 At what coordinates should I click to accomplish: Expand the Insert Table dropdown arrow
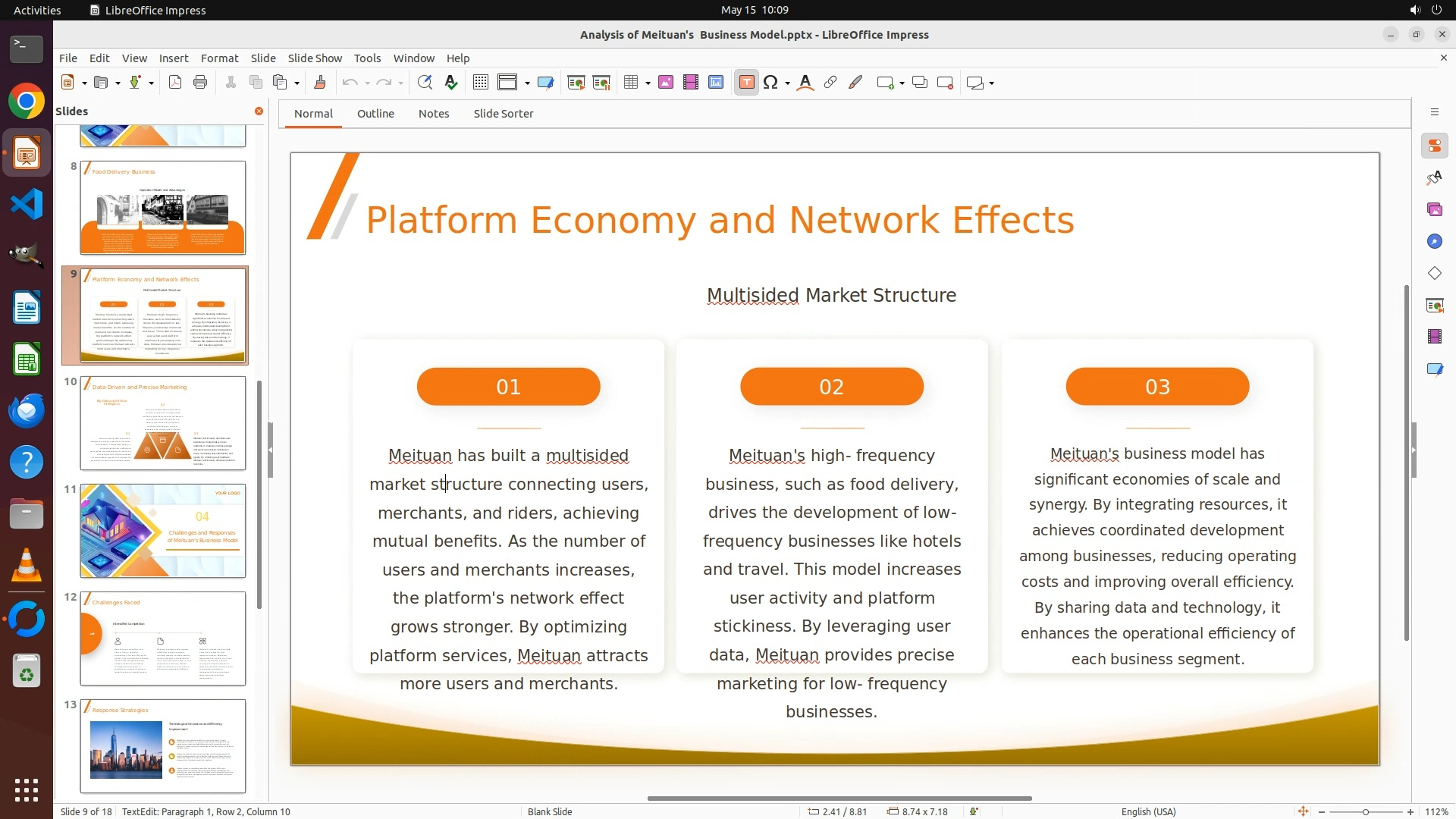(x=648, y=83)
